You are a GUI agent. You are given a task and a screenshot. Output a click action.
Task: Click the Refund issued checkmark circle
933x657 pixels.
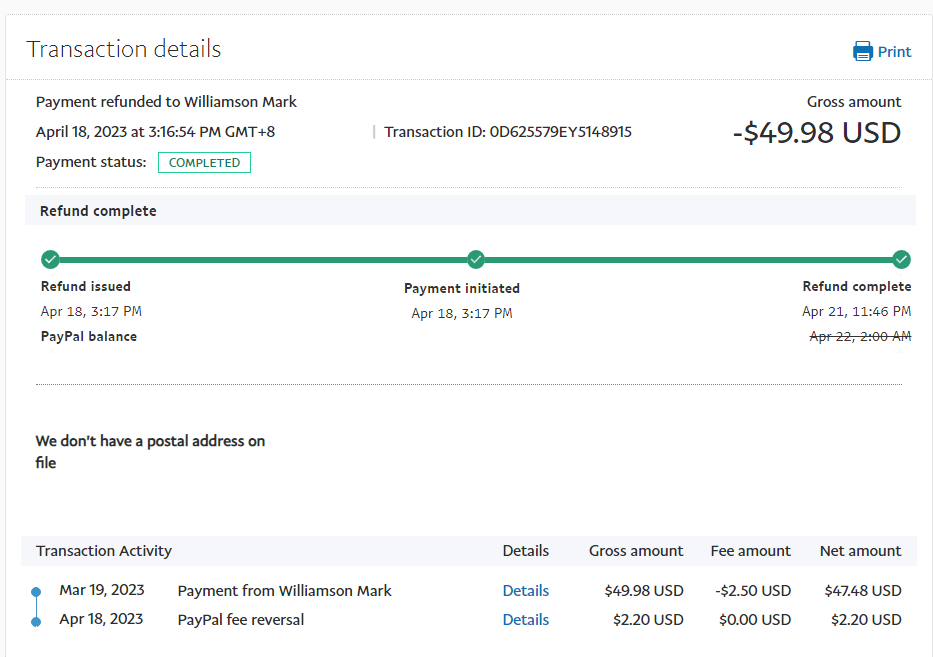50,260
